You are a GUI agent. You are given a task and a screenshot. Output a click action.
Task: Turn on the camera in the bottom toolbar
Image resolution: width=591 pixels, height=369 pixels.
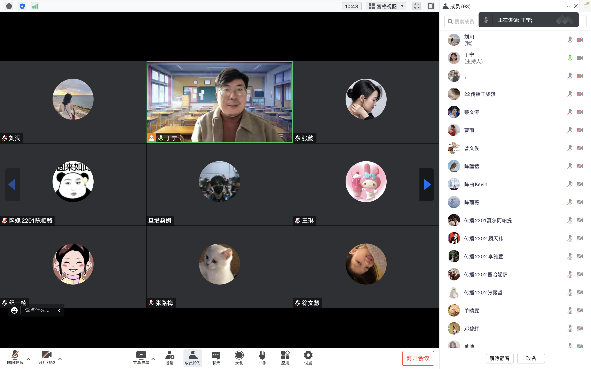[x=47, y=357]
